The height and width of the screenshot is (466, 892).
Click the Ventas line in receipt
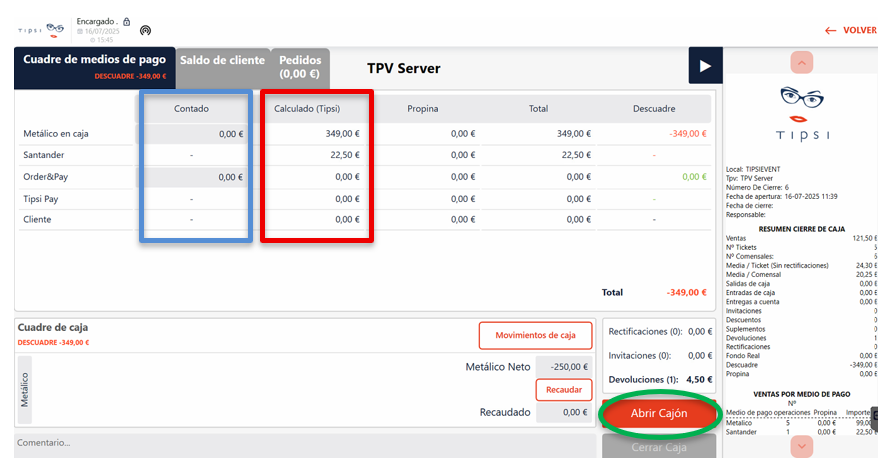pos(801,238)
